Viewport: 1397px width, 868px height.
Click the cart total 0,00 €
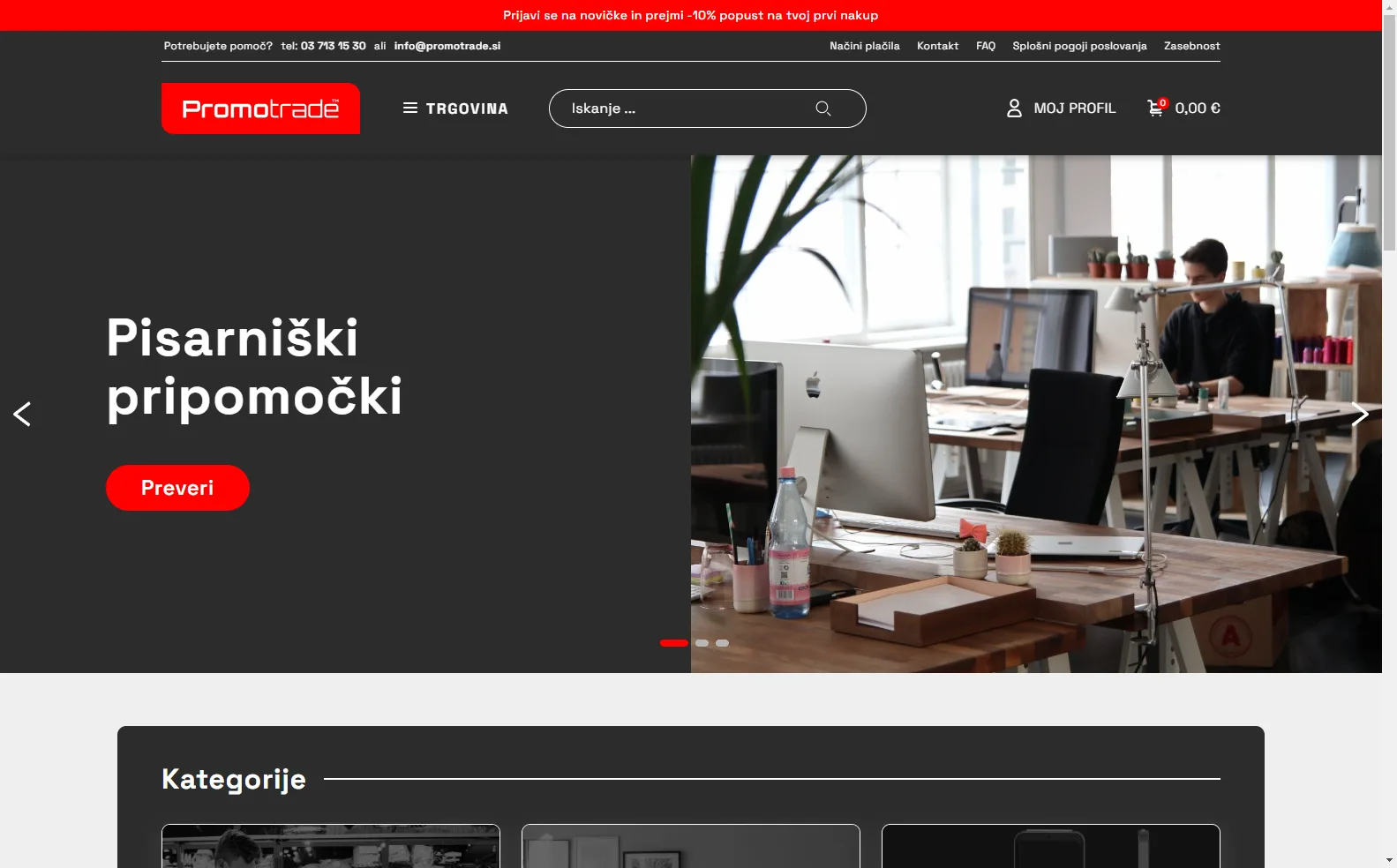(x=1198, y=108)
